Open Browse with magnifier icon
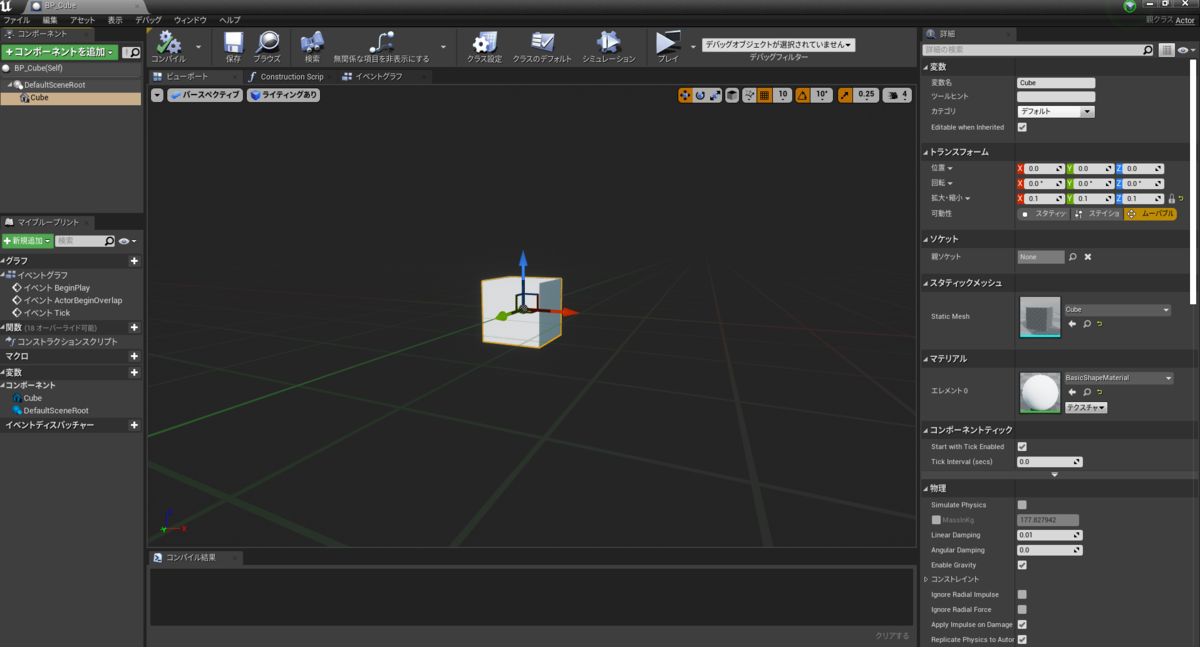Viewport: 1200px width, 647px height. (x=267, y=44)
